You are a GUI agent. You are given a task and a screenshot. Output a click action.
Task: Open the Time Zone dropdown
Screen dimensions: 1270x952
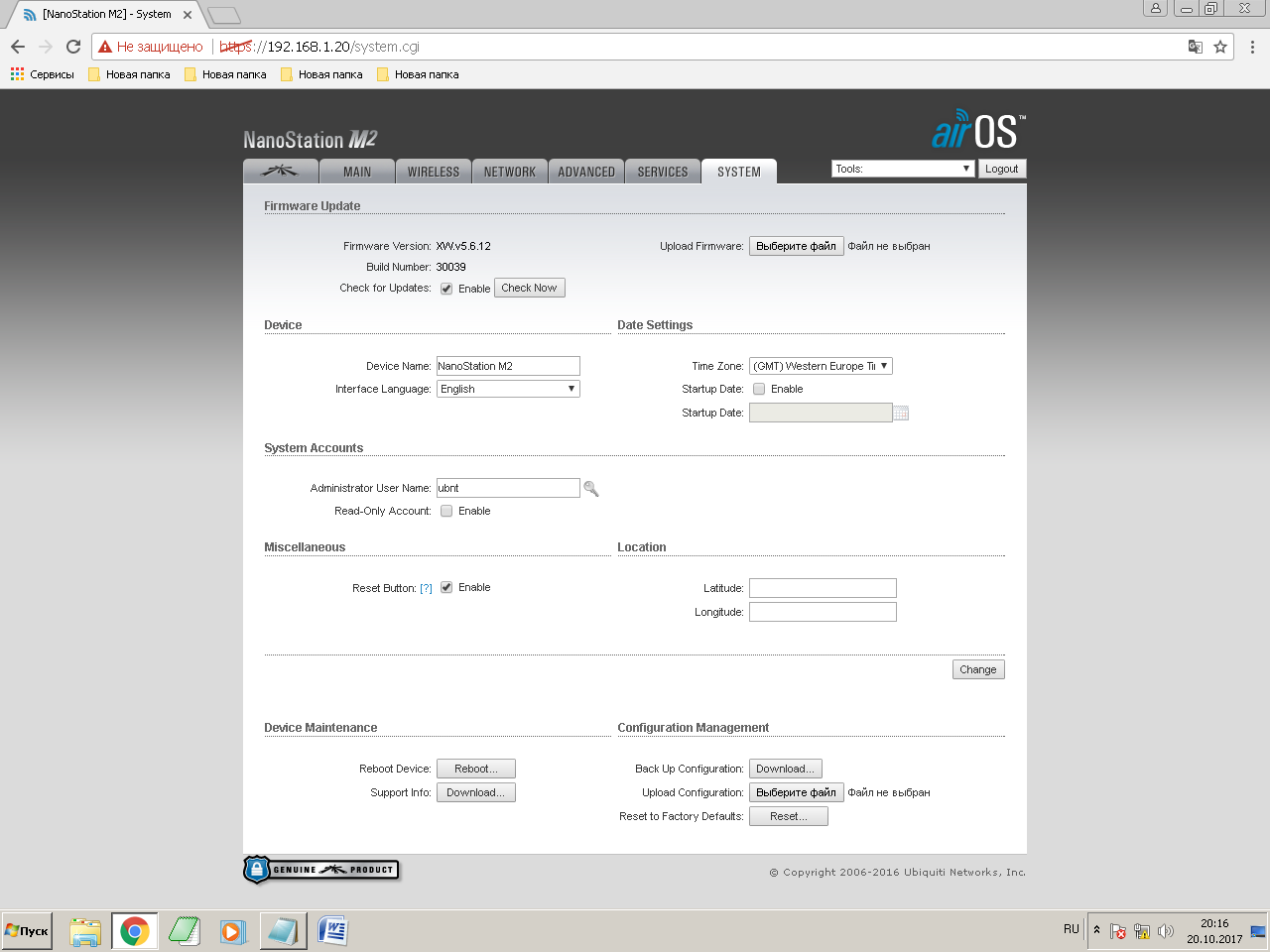point(821,366)
